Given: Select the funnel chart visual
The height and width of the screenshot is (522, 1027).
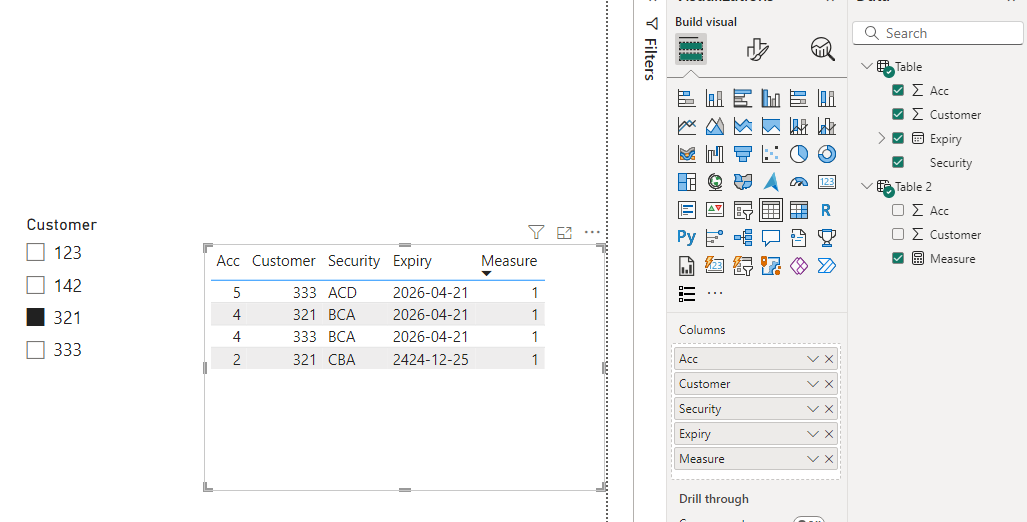Looking at the screenshot, I should (743, 154).
